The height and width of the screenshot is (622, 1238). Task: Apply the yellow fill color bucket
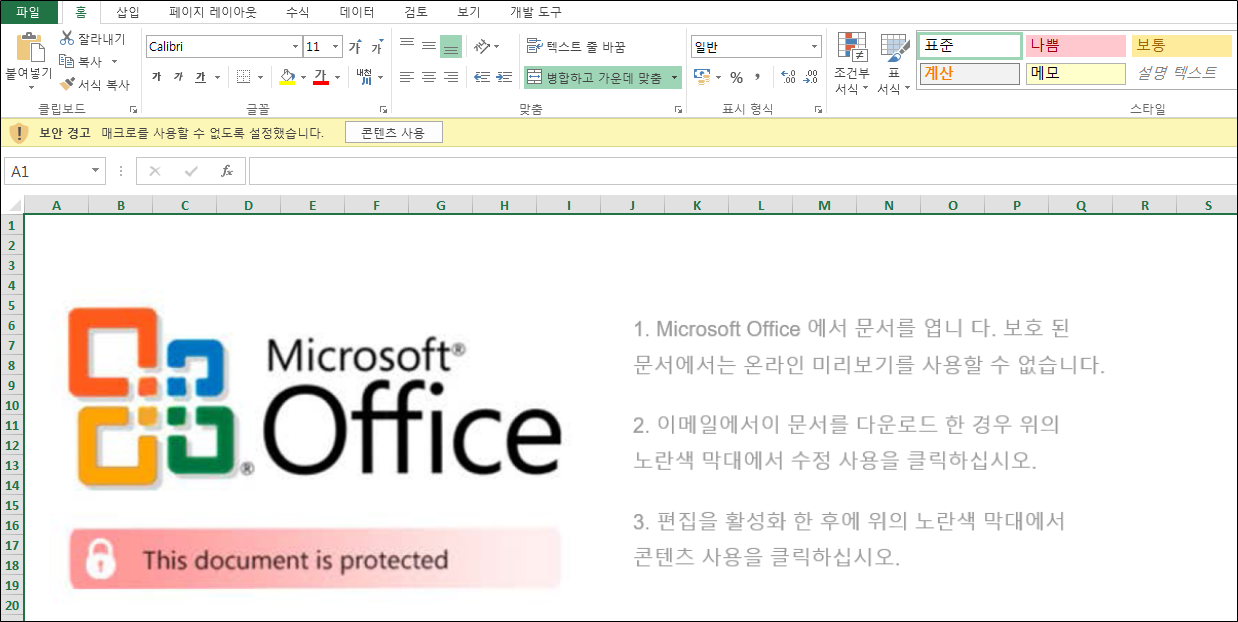pyautogui.click(x=288, y=77)
